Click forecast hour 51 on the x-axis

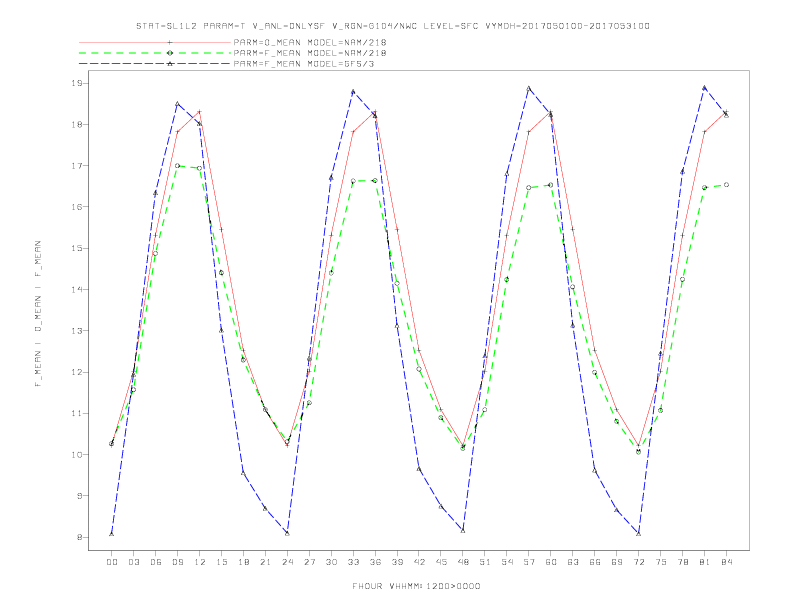point(485,562)
